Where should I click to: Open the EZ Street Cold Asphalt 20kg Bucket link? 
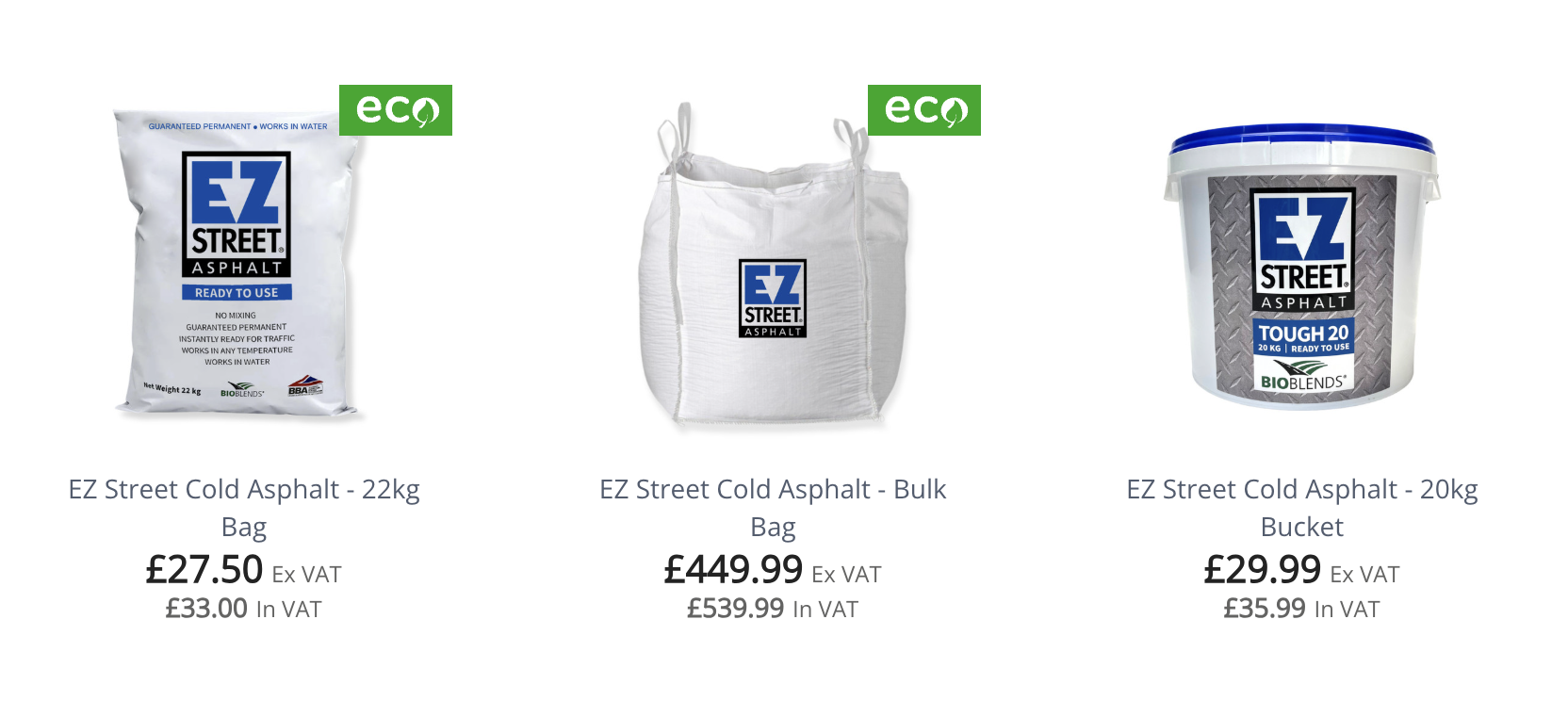click(x=1302, y=508)
